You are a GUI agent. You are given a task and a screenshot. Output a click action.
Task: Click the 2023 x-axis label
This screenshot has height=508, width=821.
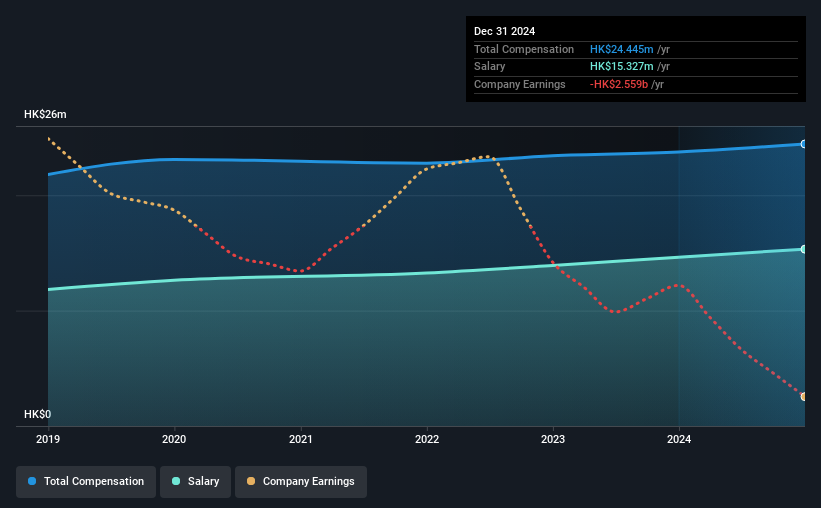click(553, 439)
